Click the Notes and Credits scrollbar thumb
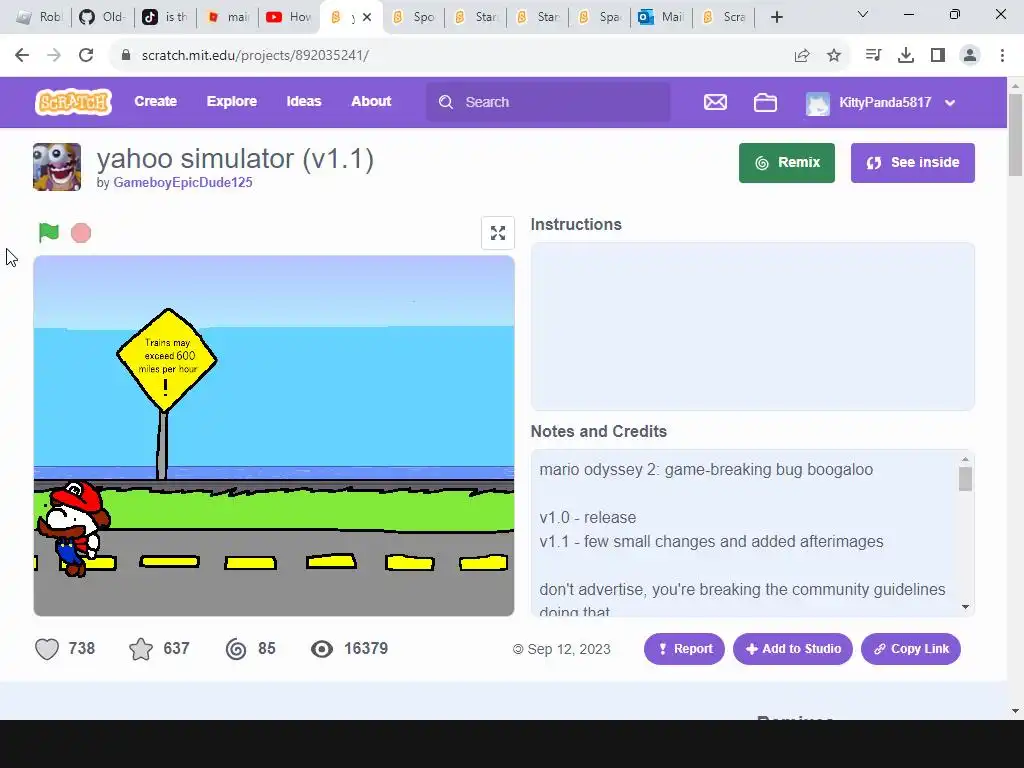1024x768 pixels. (x=965, y=479)
